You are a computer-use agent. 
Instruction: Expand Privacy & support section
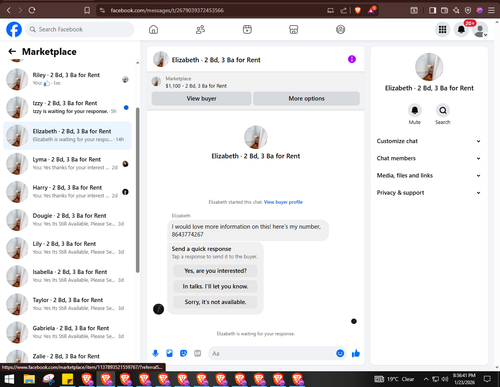[x=429, y=193]
